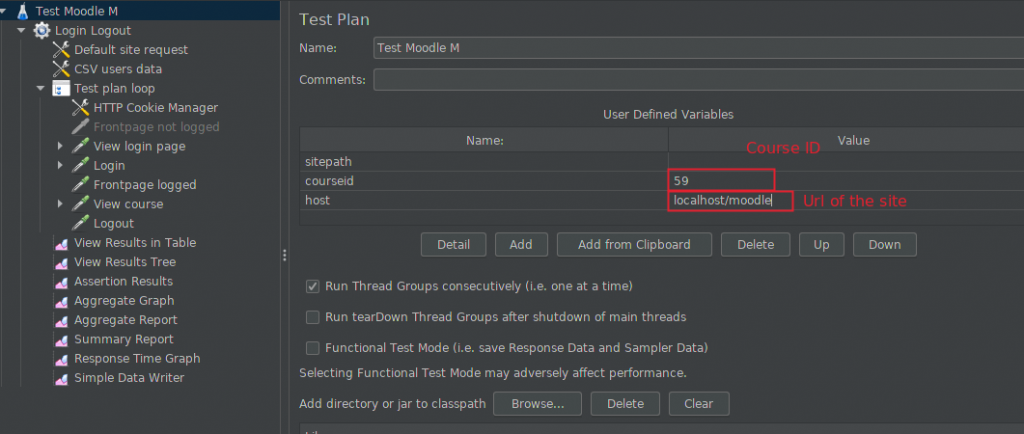
Task: Select Aggregate Report tree label
Action: (125, 320)
